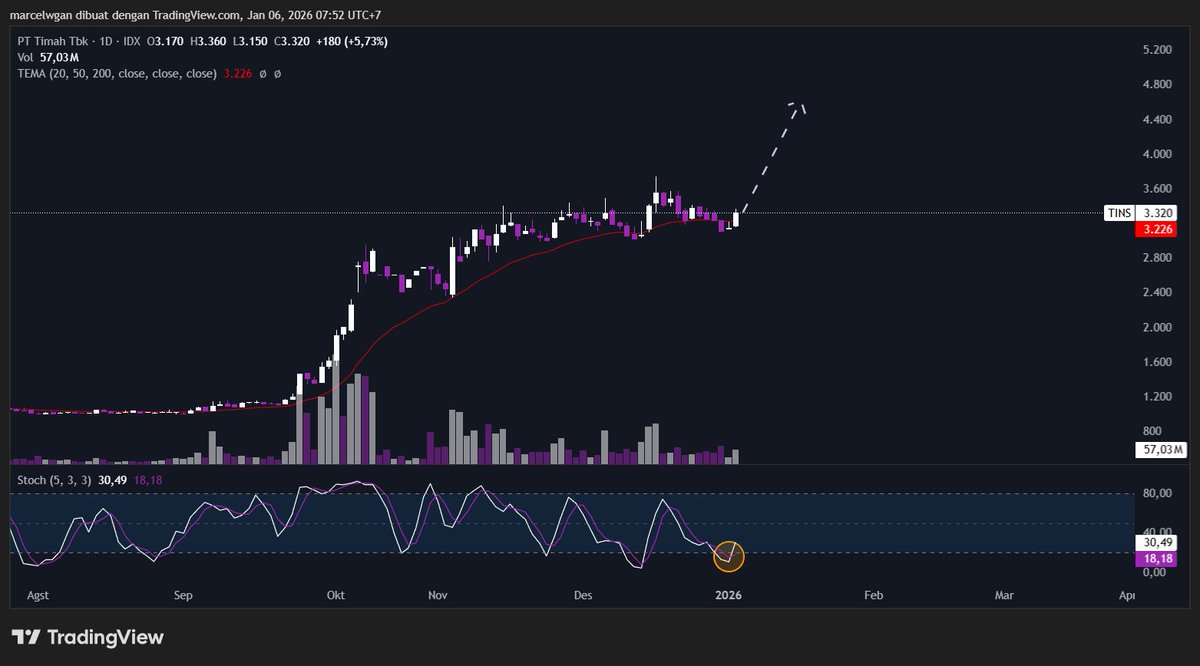Screen dimensions: 1200x666
Task: Click the 2026 label on the time axis
Action: [728, 596]
